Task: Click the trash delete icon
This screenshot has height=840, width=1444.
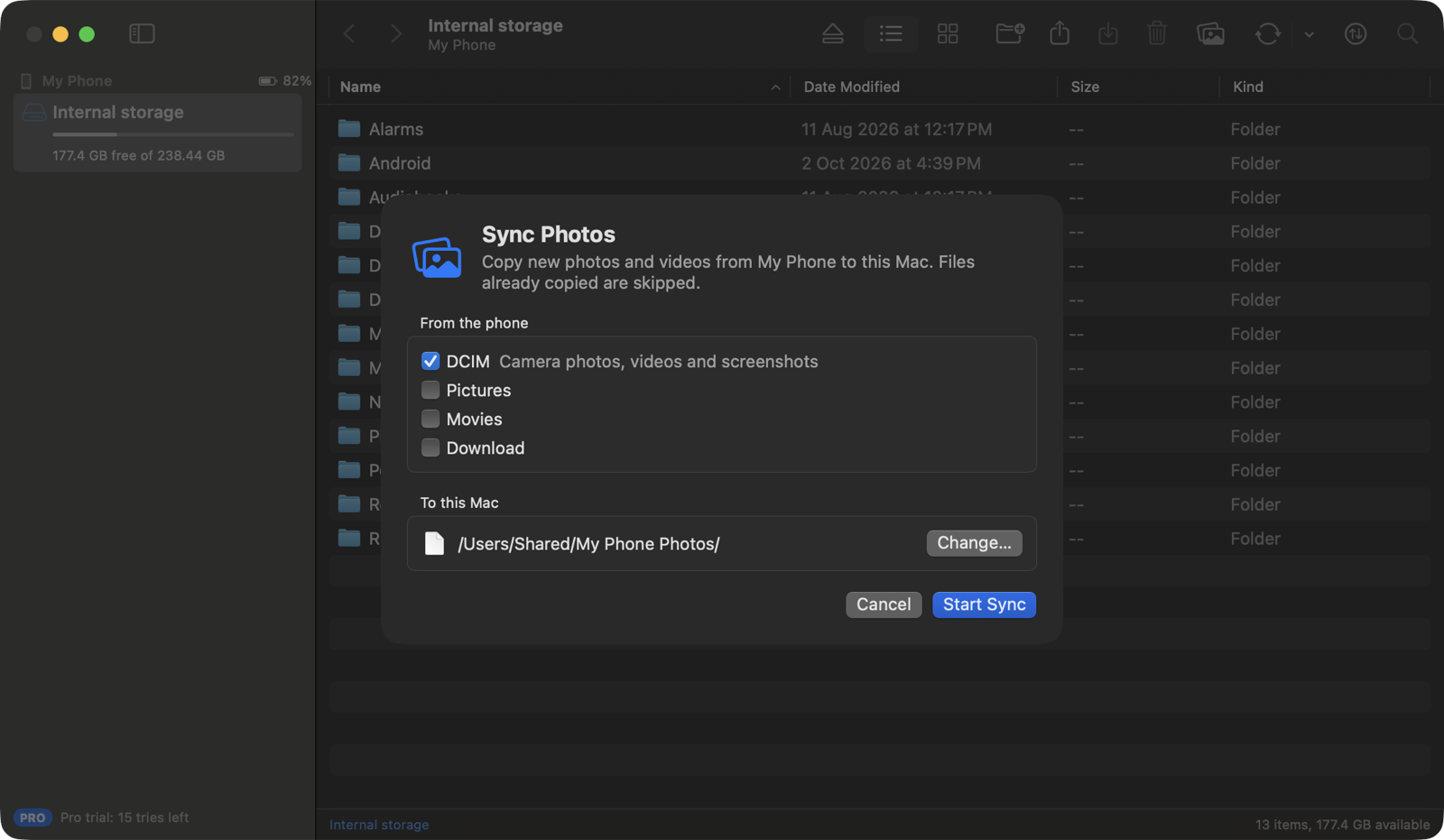Action: [x=1157, y=33]
